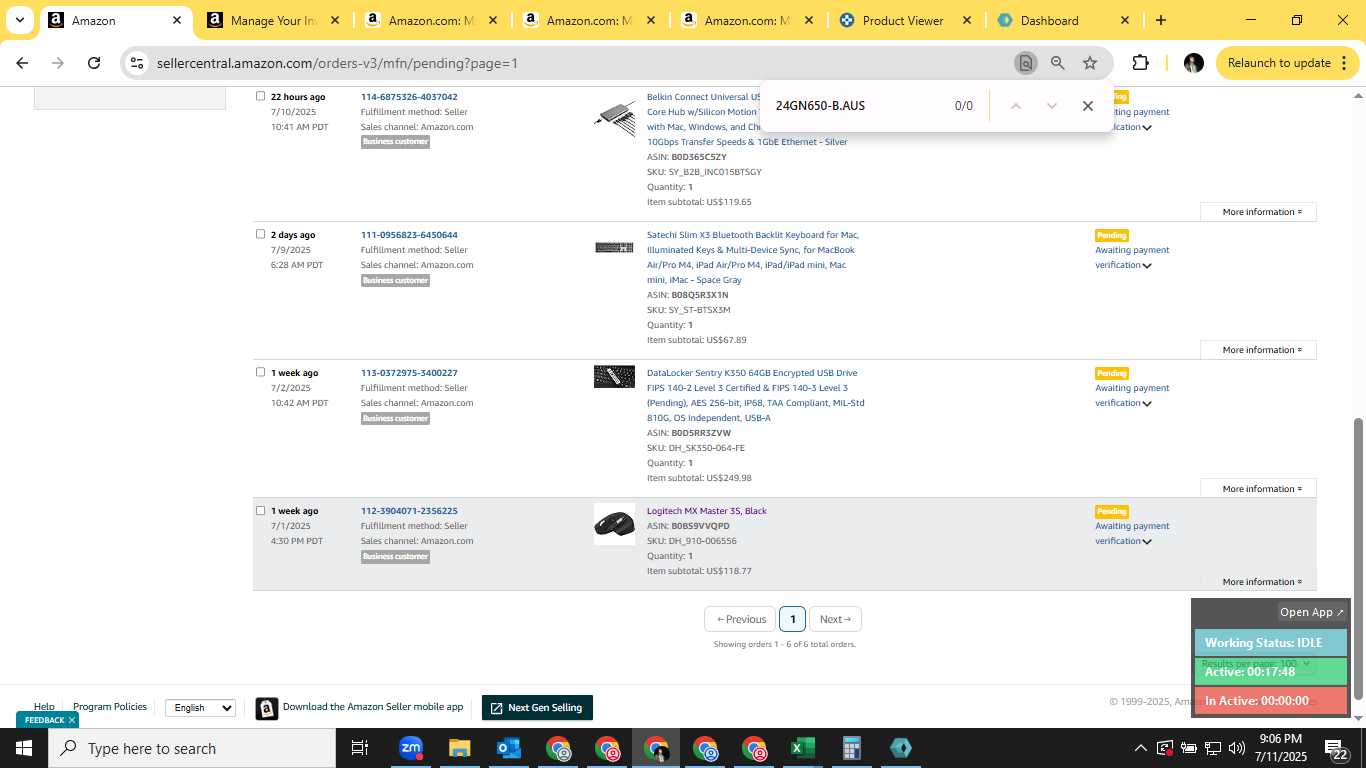This screenshot has height=768, width=1366.
Task: Open order 114-6875326-4037042 link
Action: pos(409,97)
